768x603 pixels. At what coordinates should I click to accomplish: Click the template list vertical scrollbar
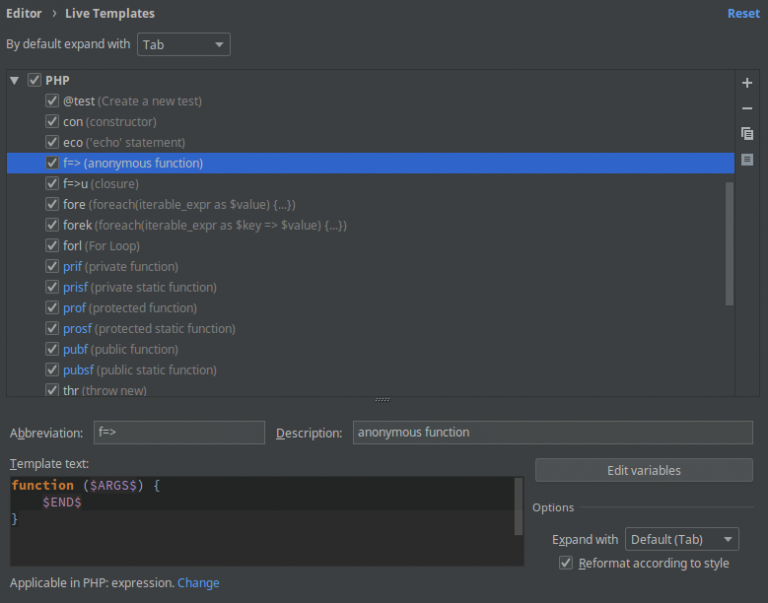(729, 244)
